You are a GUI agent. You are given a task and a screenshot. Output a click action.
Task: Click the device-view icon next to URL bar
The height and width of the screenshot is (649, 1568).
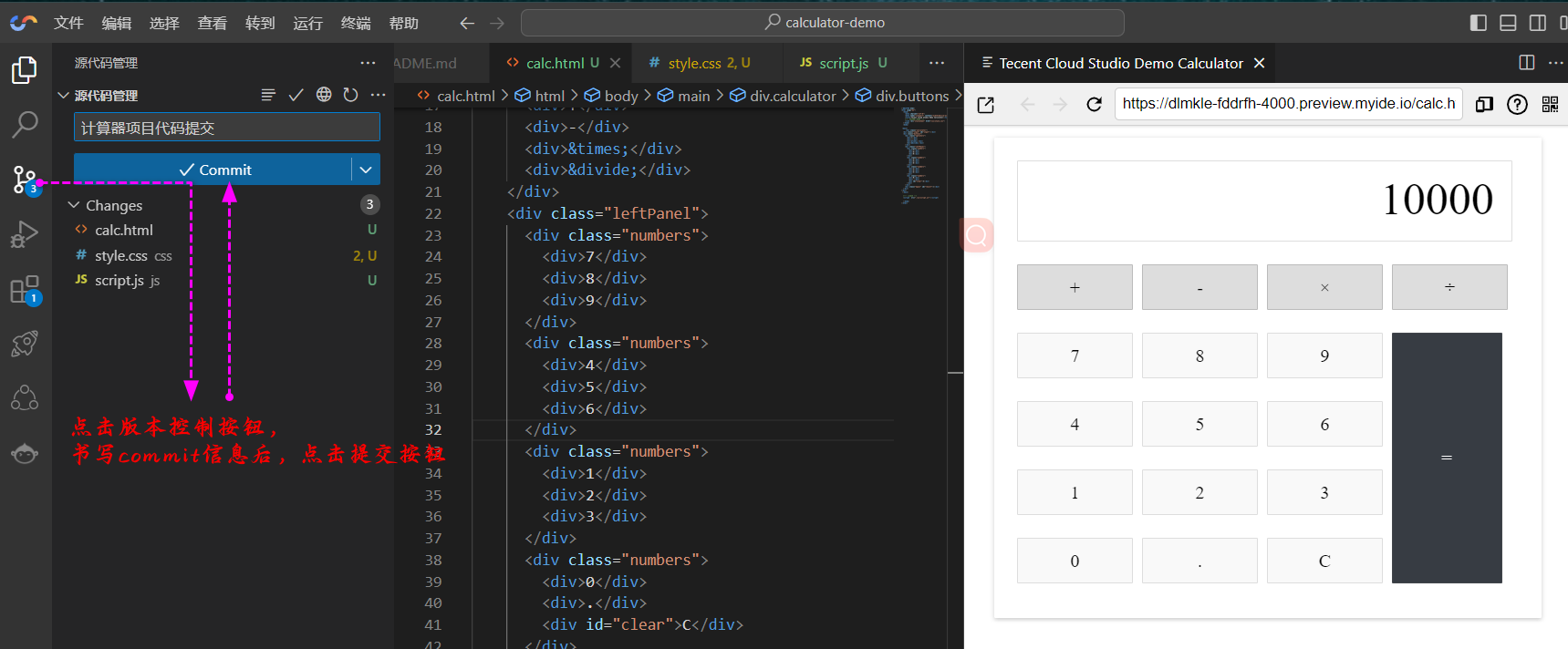click(x=1484, y=104)
